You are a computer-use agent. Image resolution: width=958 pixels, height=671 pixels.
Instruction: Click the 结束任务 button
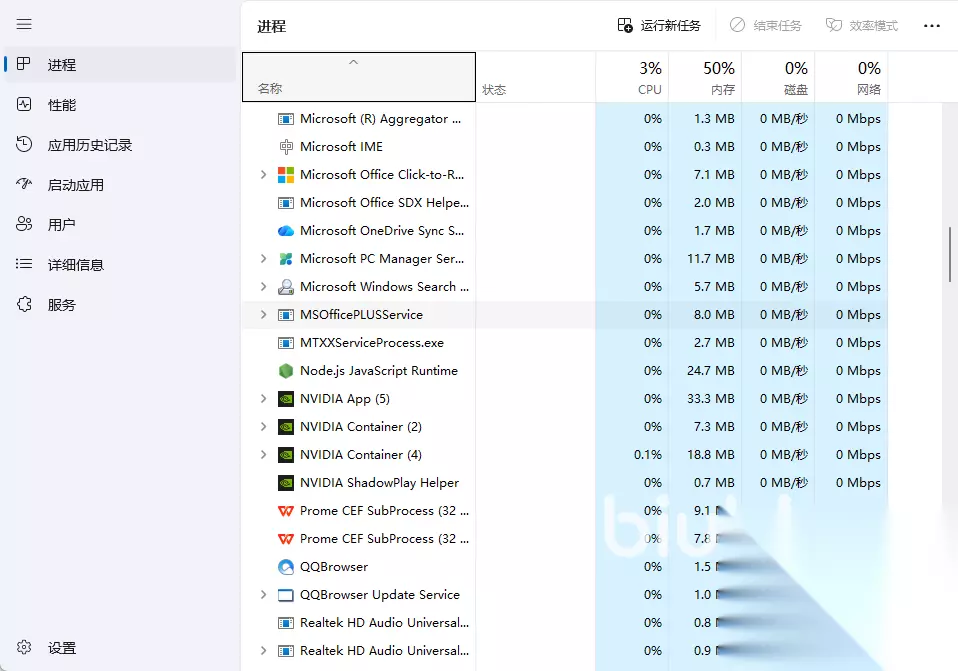point(766,26)
